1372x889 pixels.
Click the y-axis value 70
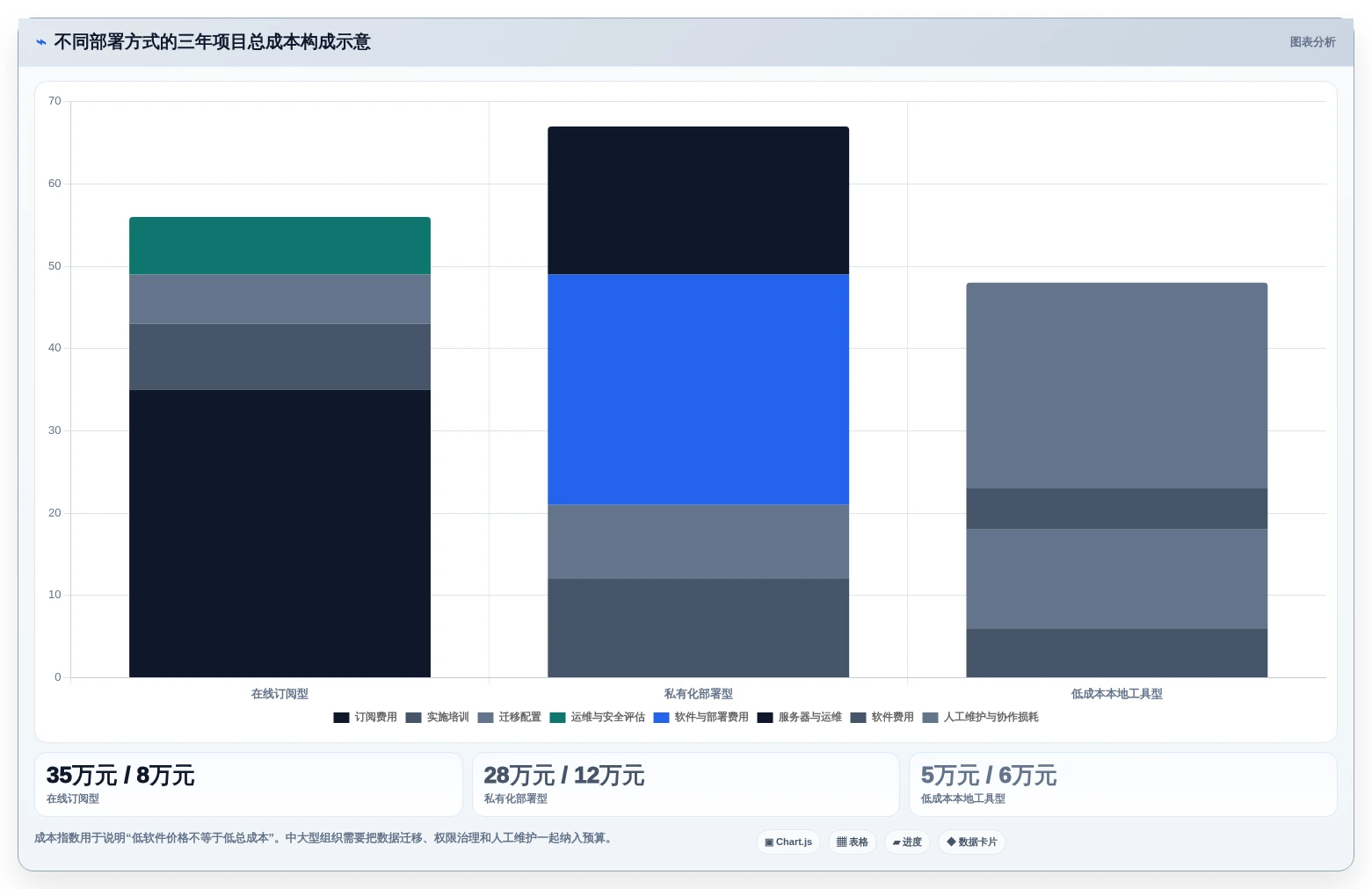point(54,101)
